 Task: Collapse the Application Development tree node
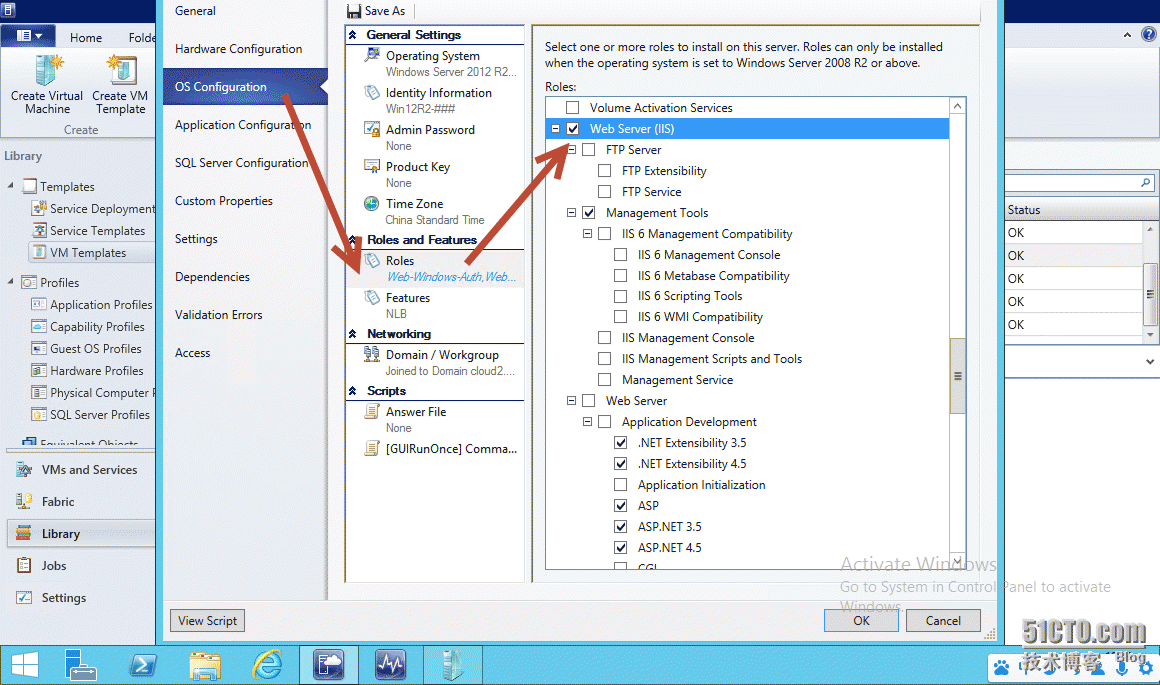click(x=587, y=422)
